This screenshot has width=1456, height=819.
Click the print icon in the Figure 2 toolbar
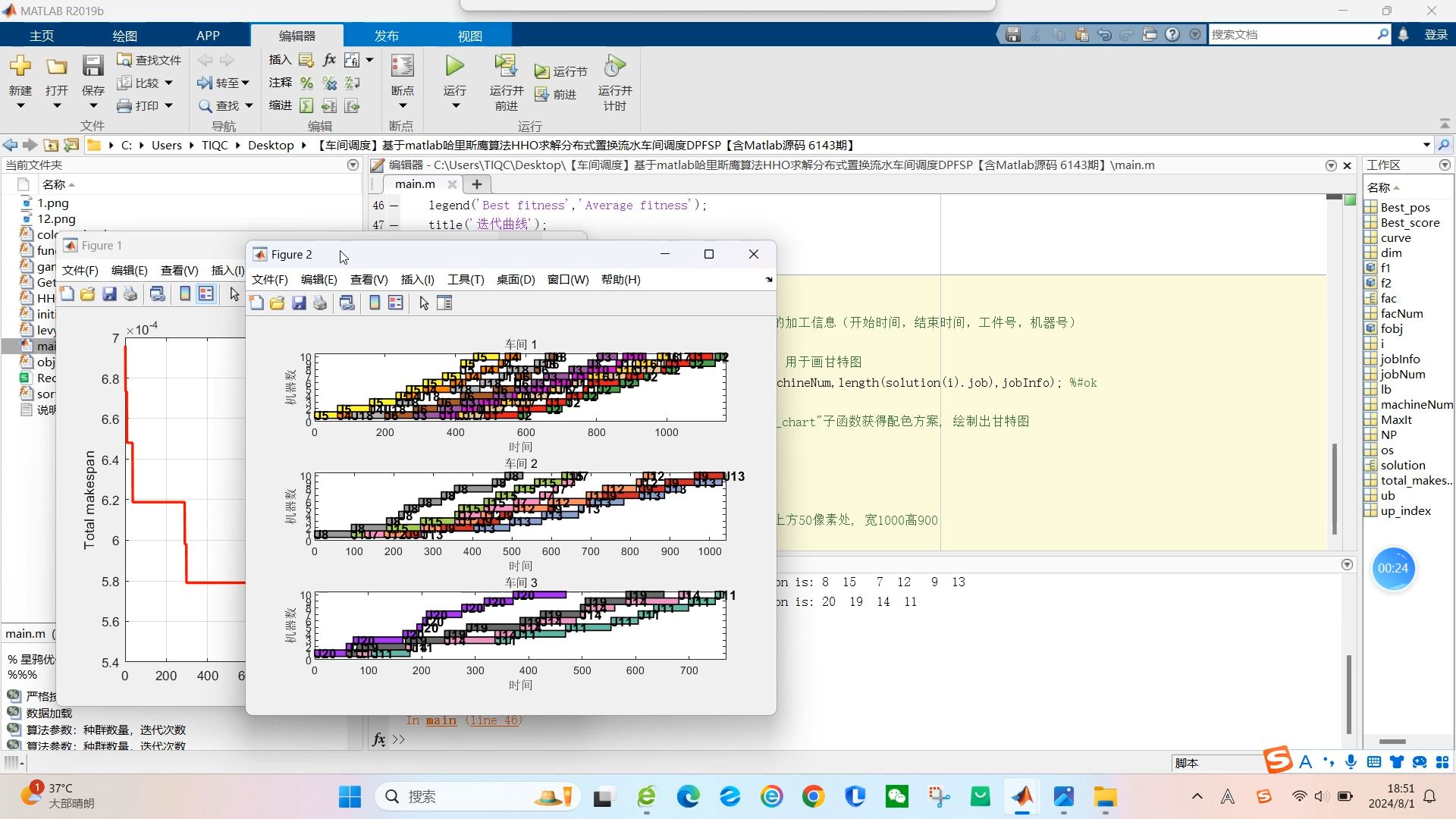[320, 303]
